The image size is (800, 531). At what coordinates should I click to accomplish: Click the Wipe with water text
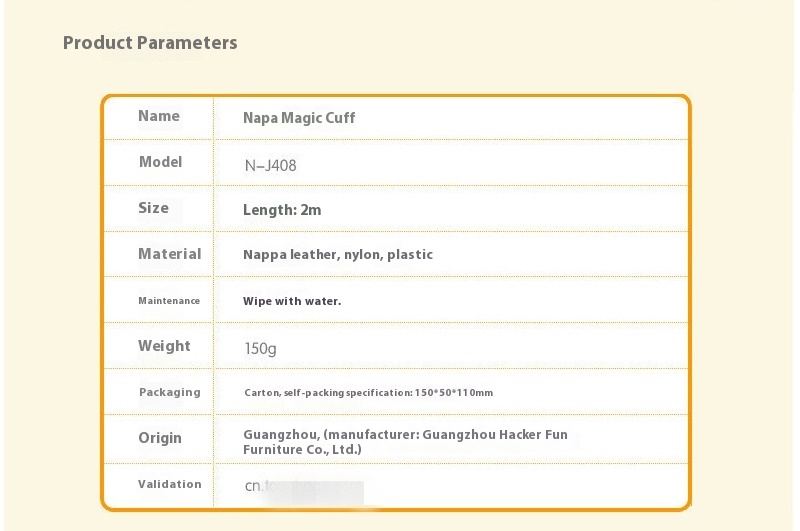292,301
